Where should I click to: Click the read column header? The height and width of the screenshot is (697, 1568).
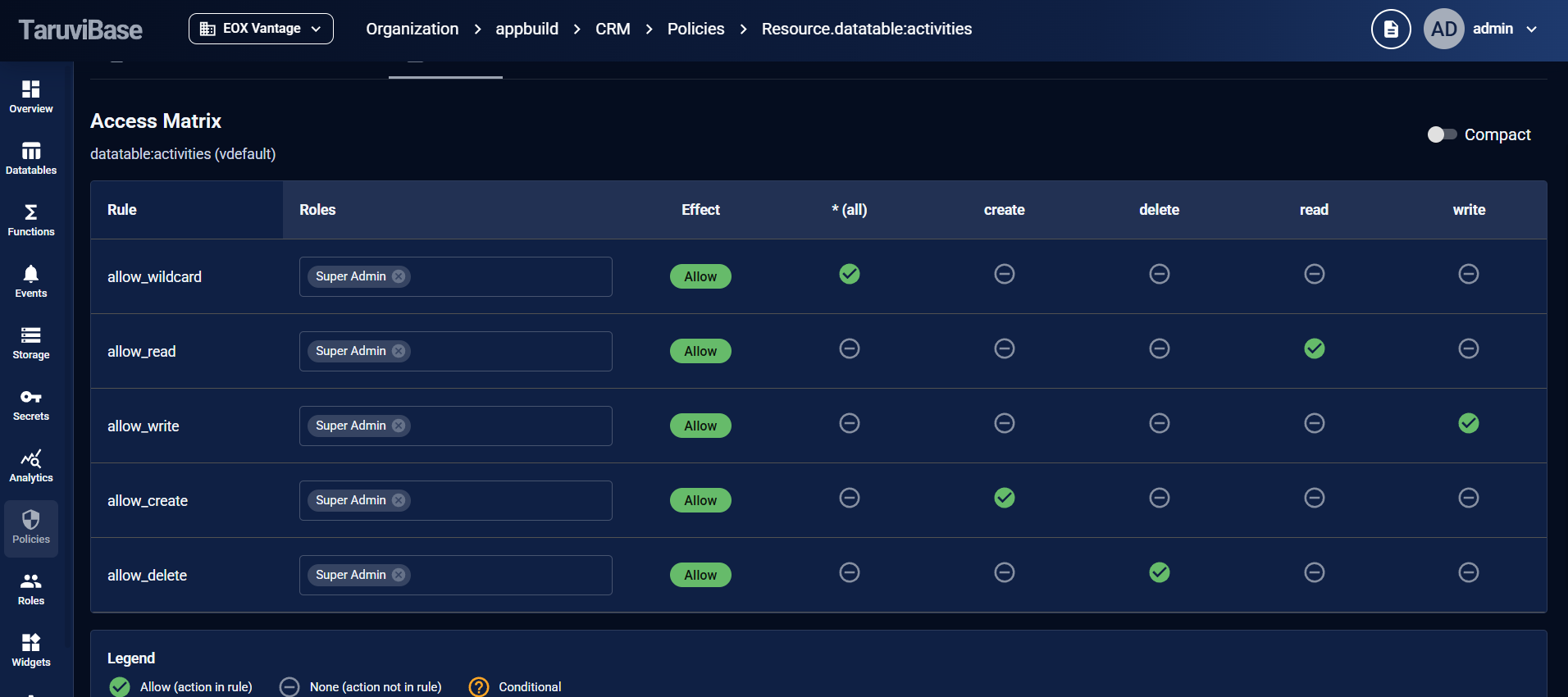tap(1315, 210)
